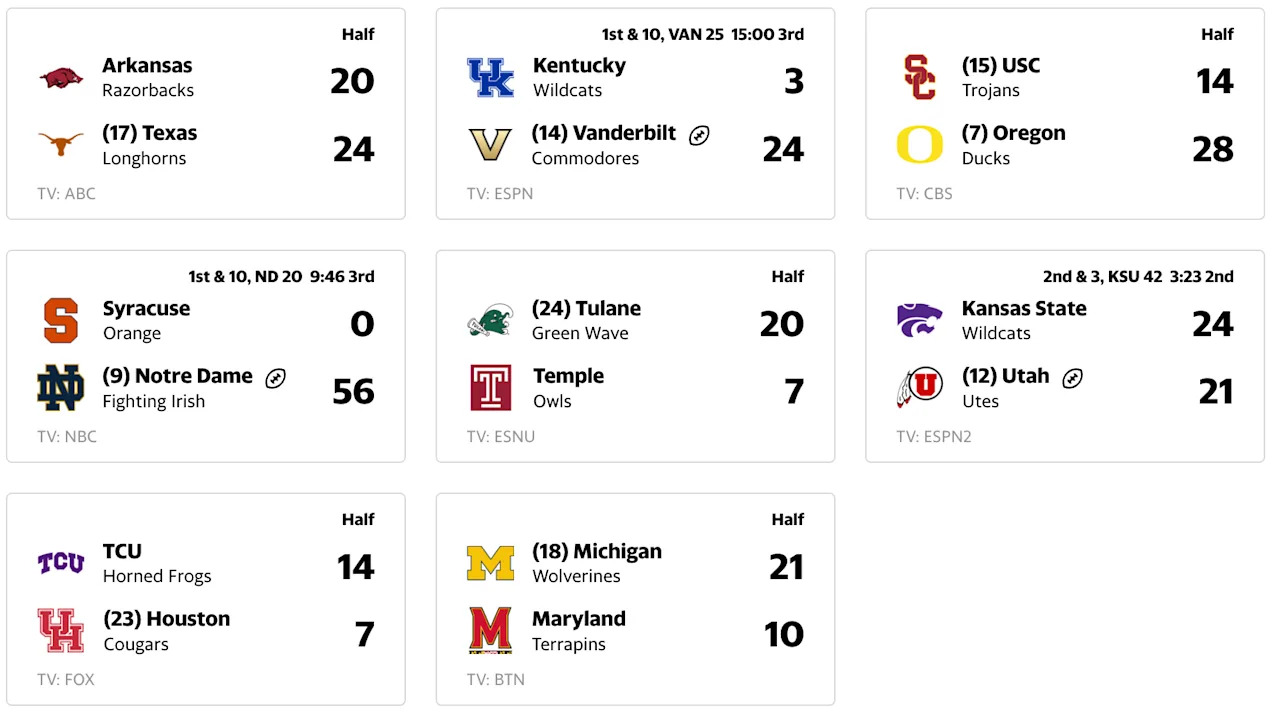The width and height of the screenshot is (1280, 717).
Task: Select the Temple Owls T logo
Action: 490,388
